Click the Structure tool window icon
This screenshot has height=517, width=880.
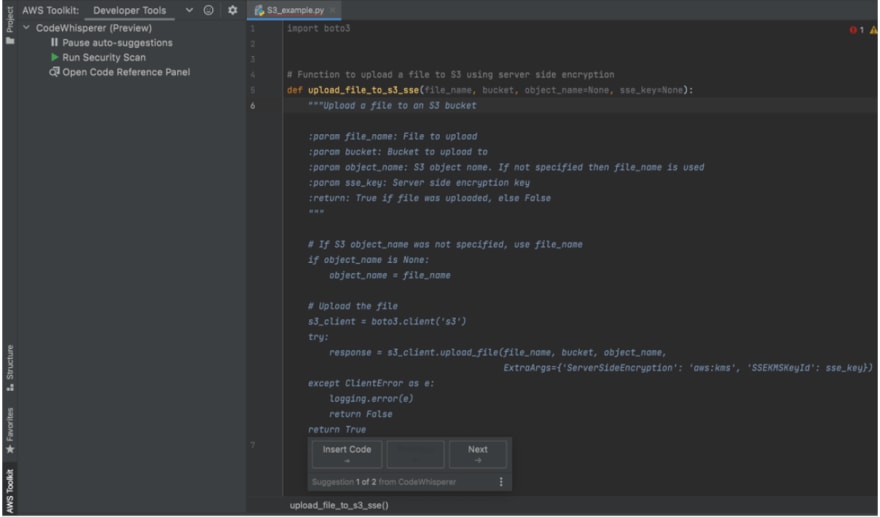coord(10,387)
